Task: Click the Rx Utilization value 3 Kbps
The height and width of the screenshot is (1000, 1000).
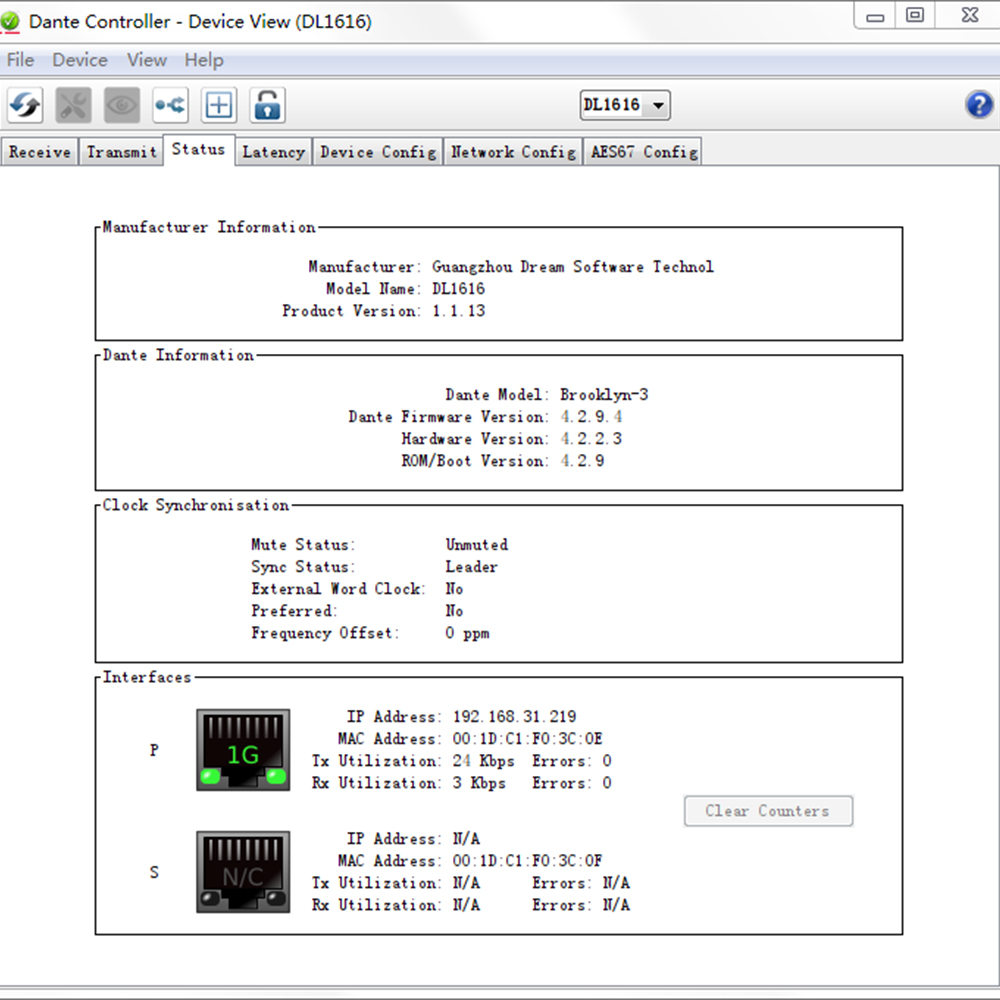Action: click(479, 783)
